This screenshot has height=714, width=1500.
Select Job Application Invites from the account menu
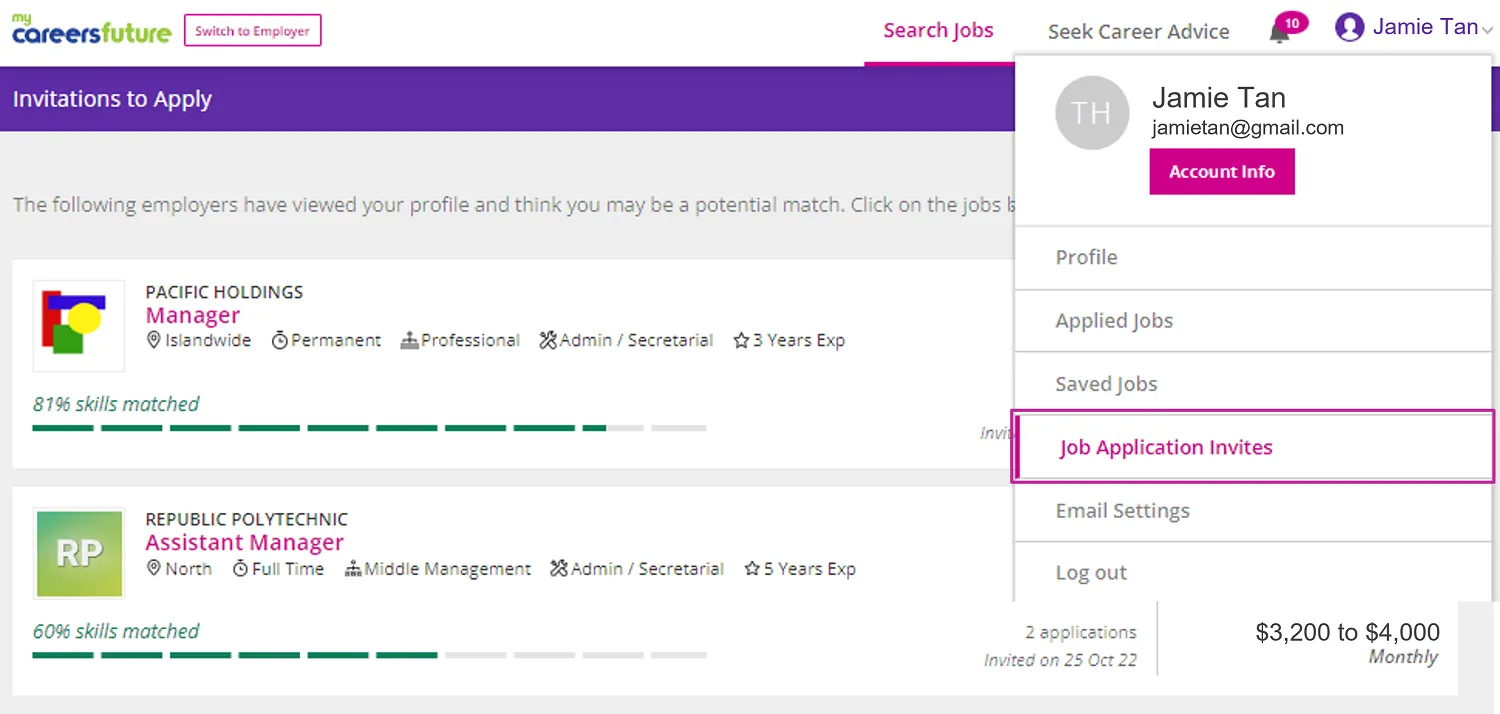point(1165,446)
